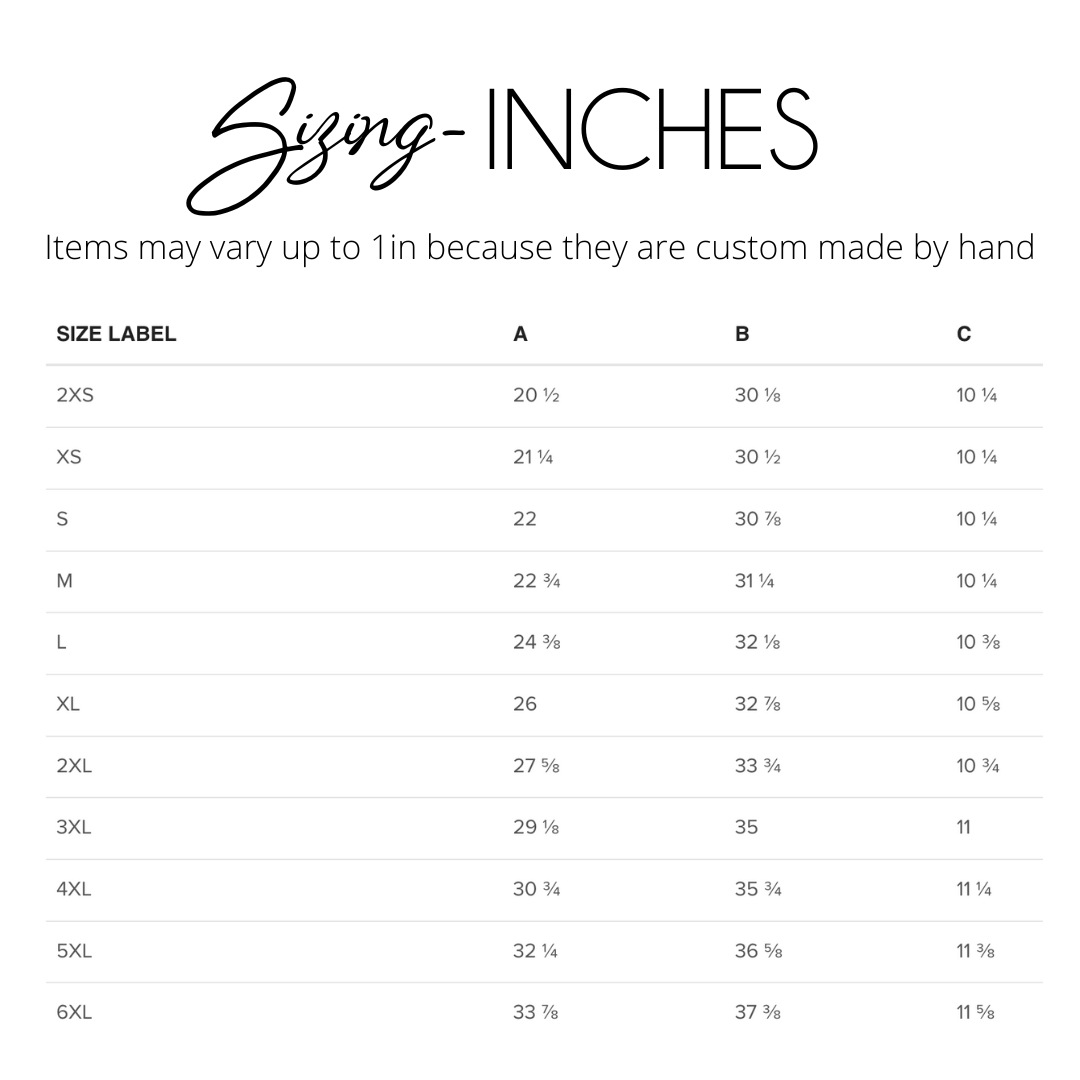Select the 24 ⅜ value for size L
Screen dimensions: 1080x1080
[x=536, y=642]
